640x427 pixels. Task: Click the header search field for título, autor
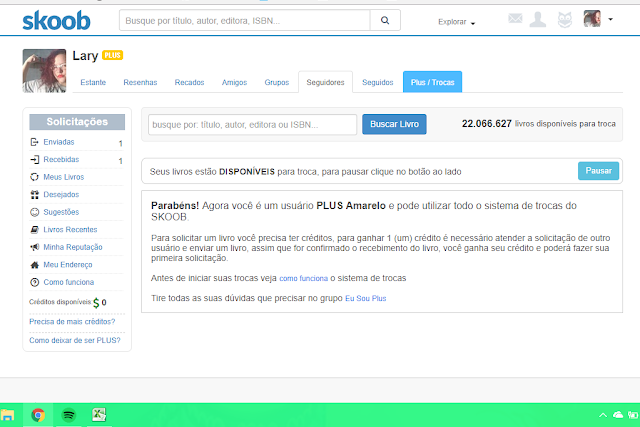(x=244, y=20)
